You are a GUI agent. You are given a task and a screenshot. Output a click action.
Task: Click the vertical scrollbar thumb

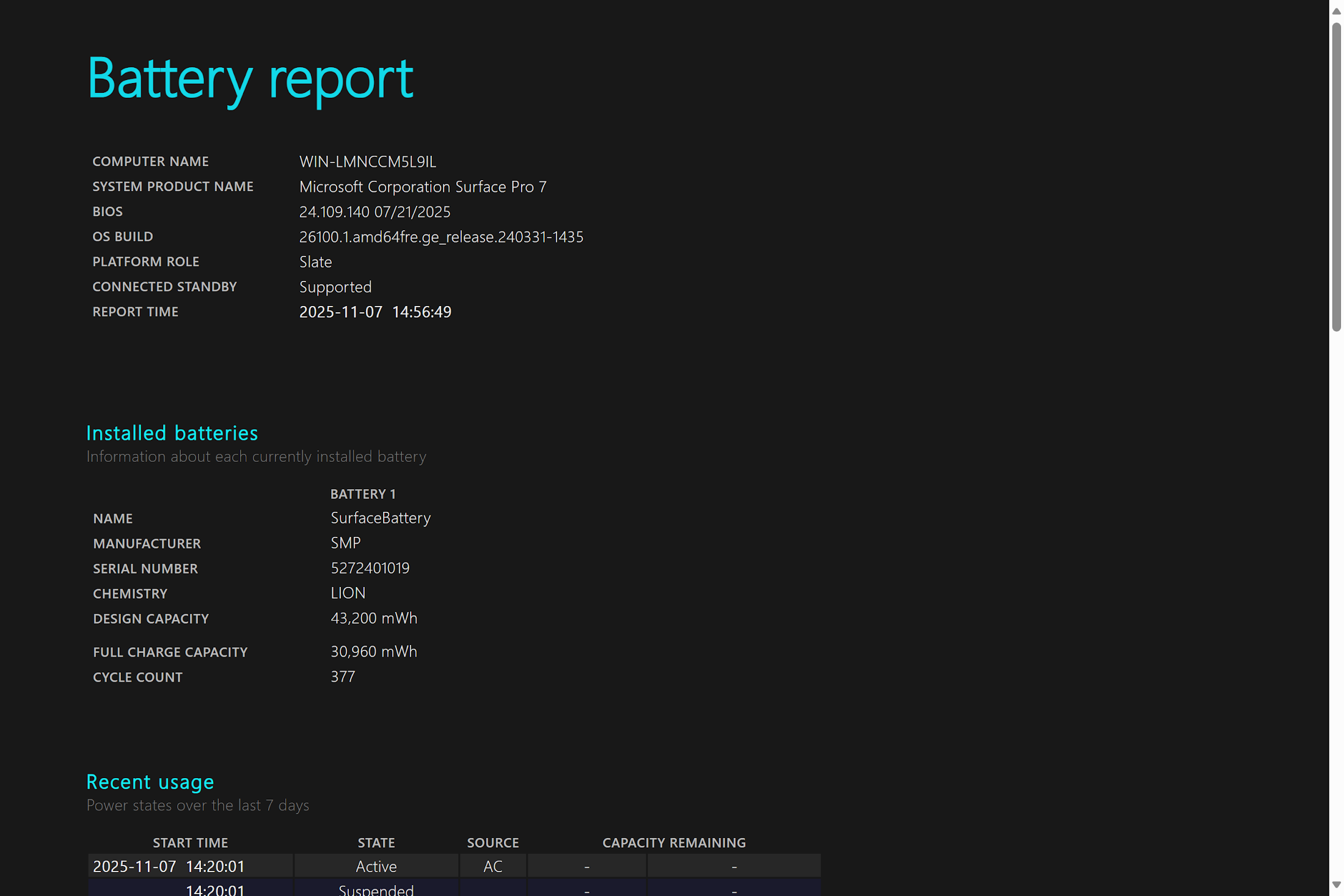[x=1336, y=177]
